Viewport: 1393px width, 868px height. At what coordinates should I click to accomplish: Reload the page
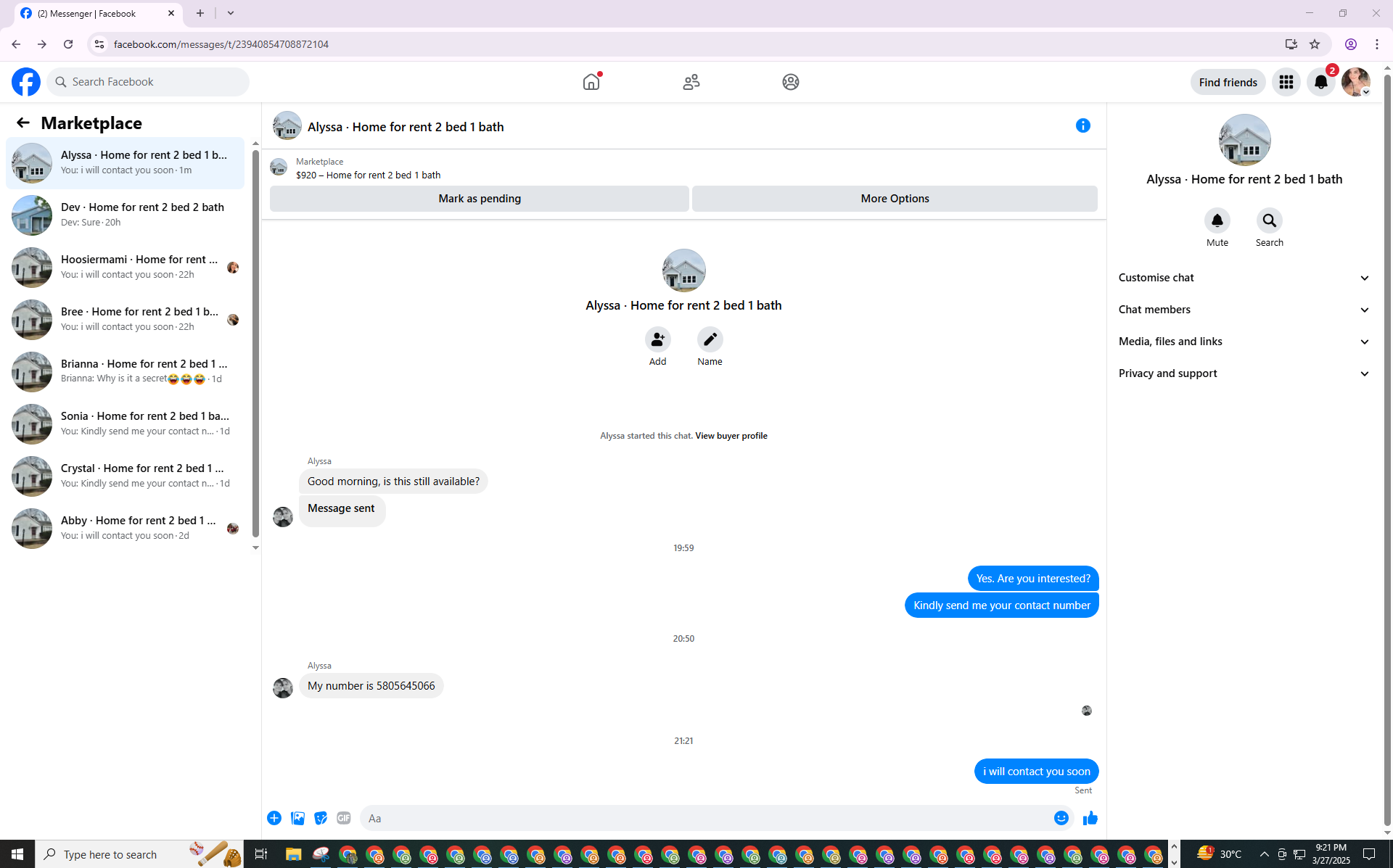68,44
